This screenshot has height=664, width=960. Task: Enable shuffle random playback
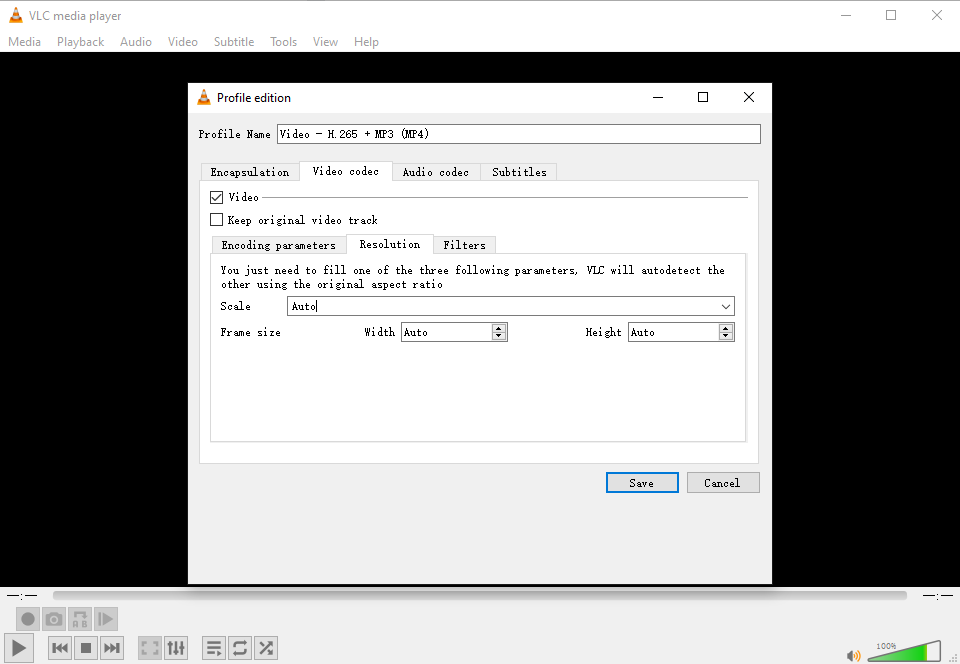pos(266,648)
